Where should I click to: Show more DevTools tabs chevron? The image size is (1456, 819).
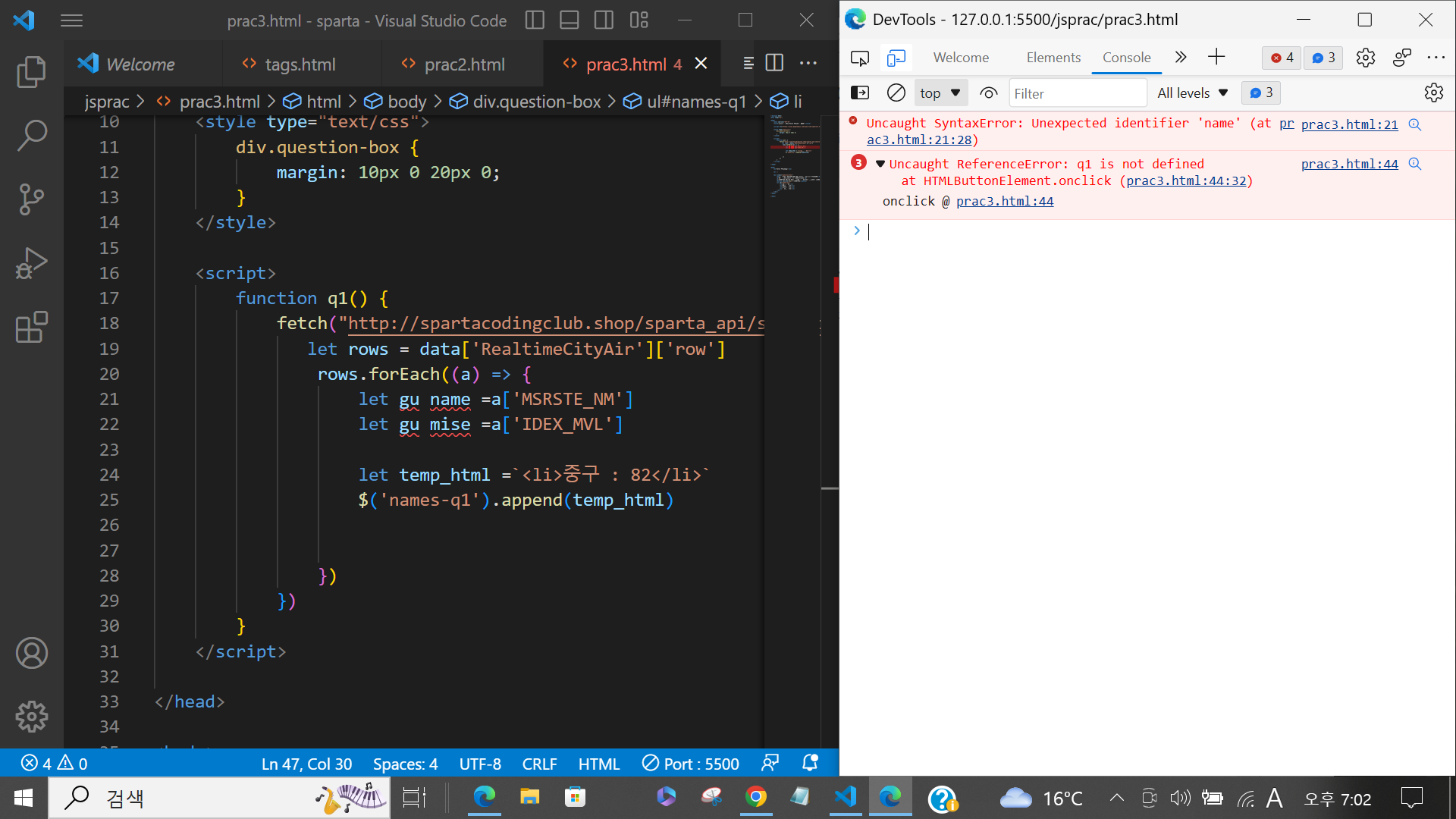click(1180, 57)
